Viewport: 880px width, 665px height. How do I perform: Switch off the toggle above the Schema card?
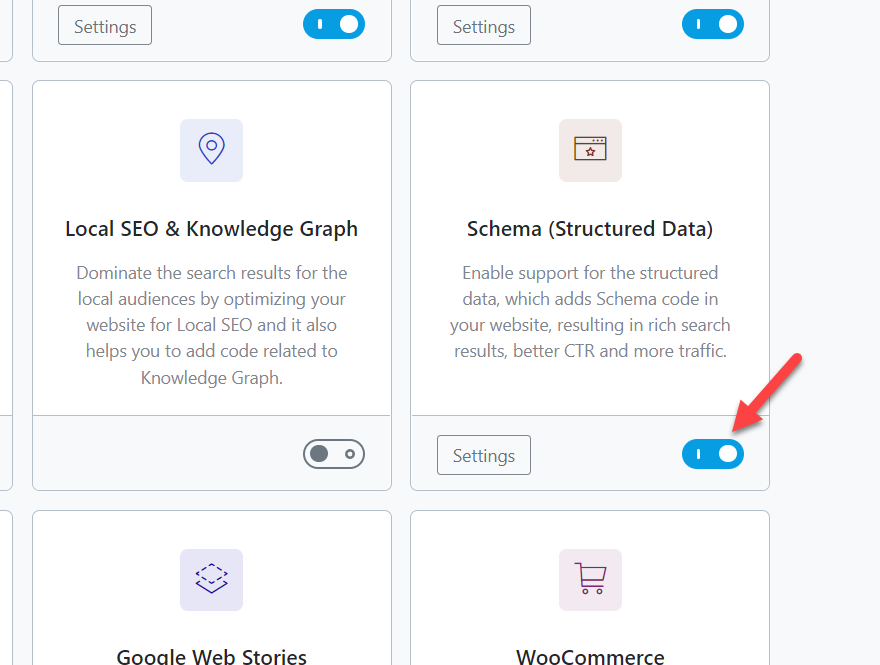[x=713, y=25]
